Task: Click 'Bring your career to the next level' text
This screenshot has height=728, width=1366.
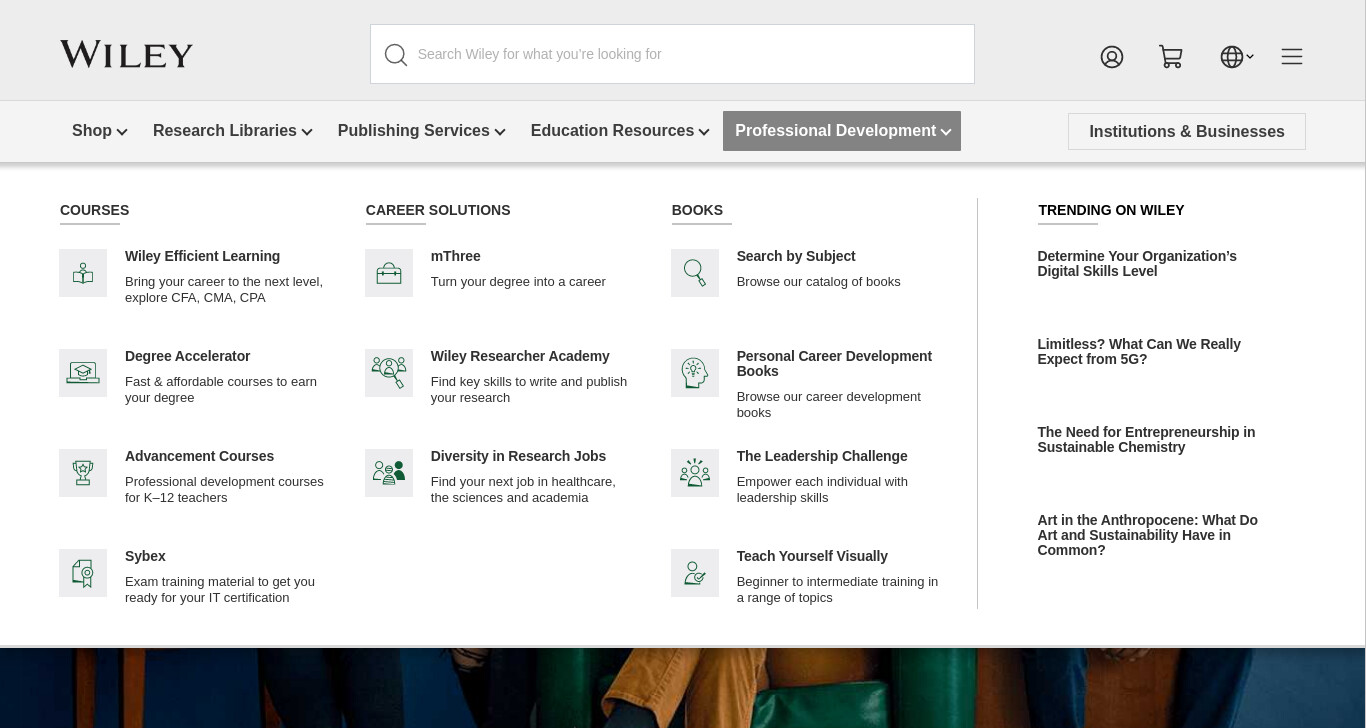Action: tap(224, 290)
